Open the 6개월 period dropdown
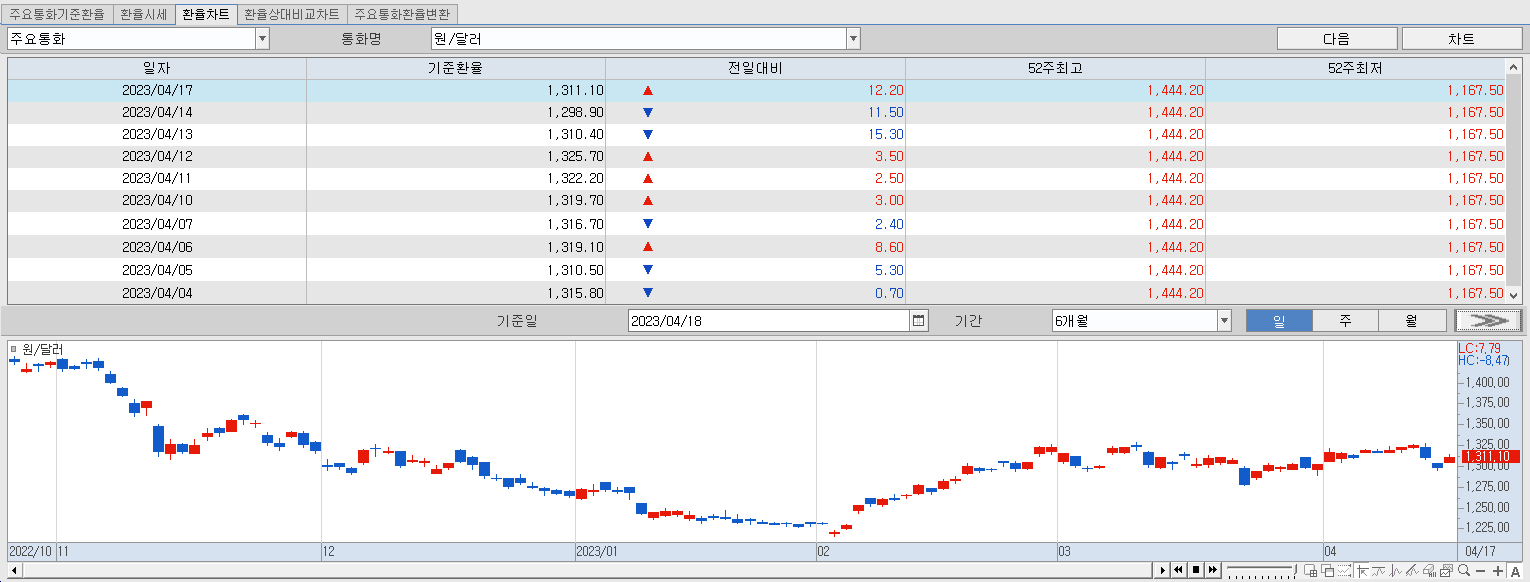Image resolution: width=1530 pixels, height=582 pixels. tap(1224, 321)
